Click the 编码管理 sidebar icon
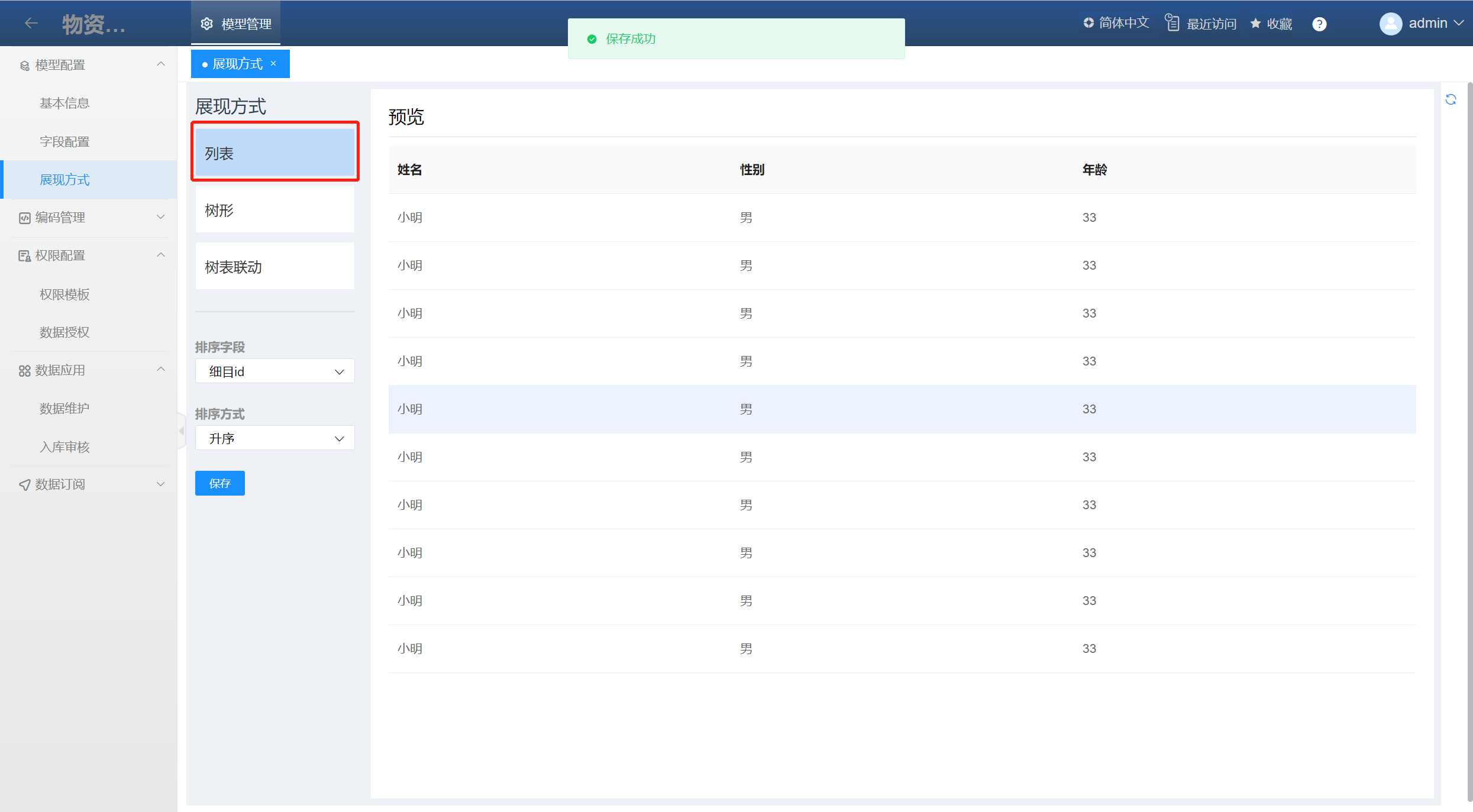1473x812 pixels. click(25, 218)
